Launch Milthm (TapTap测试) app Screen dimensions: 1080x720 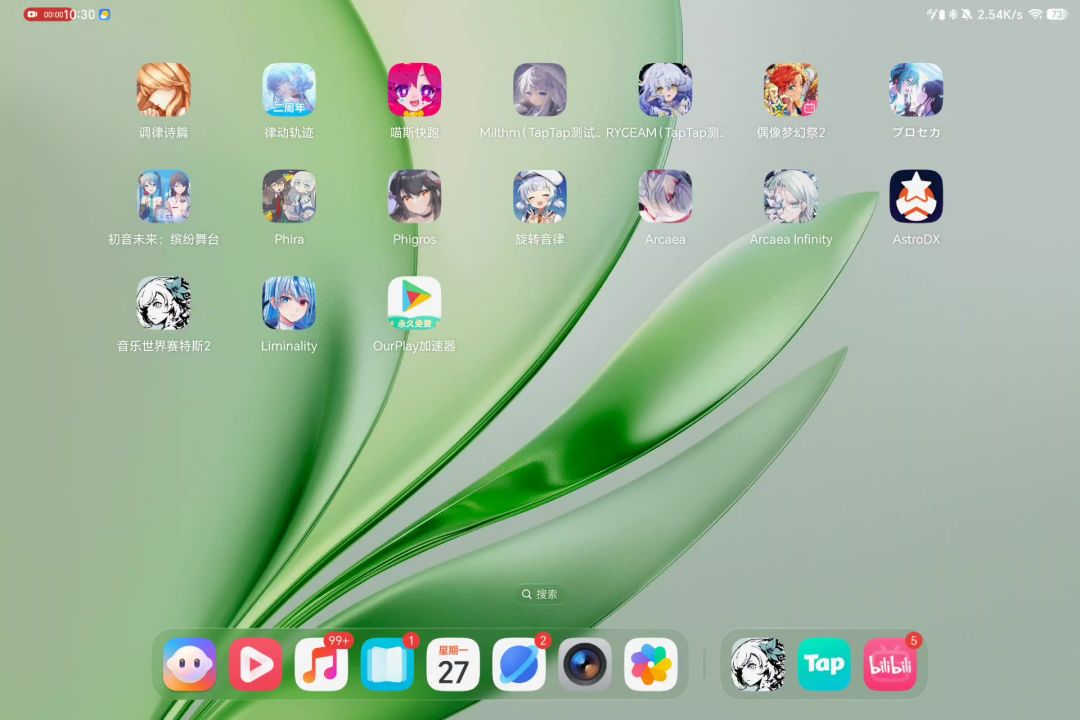coord(539,90)
